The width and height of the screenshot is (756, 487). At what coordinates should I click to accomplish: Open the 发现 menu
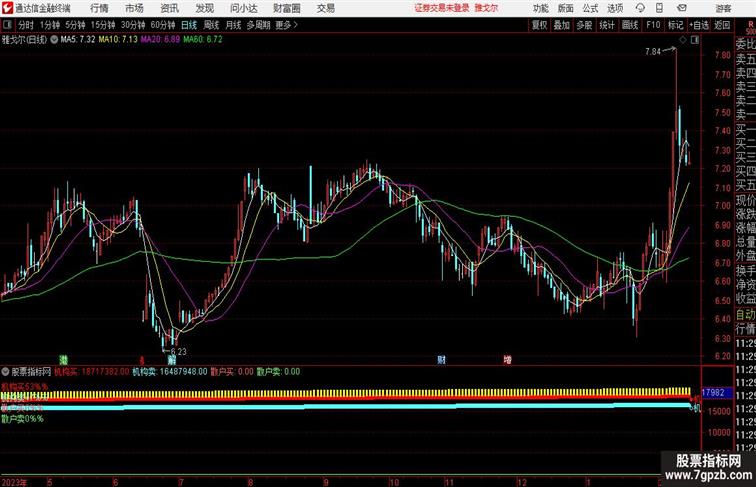204,8
